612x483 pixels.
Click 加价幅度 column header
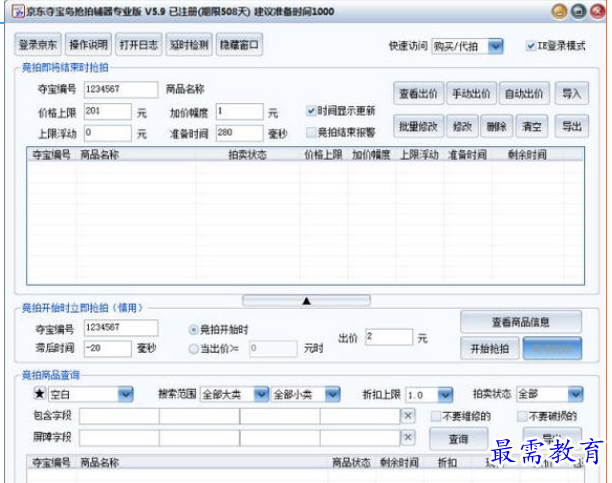coord(371,155)
